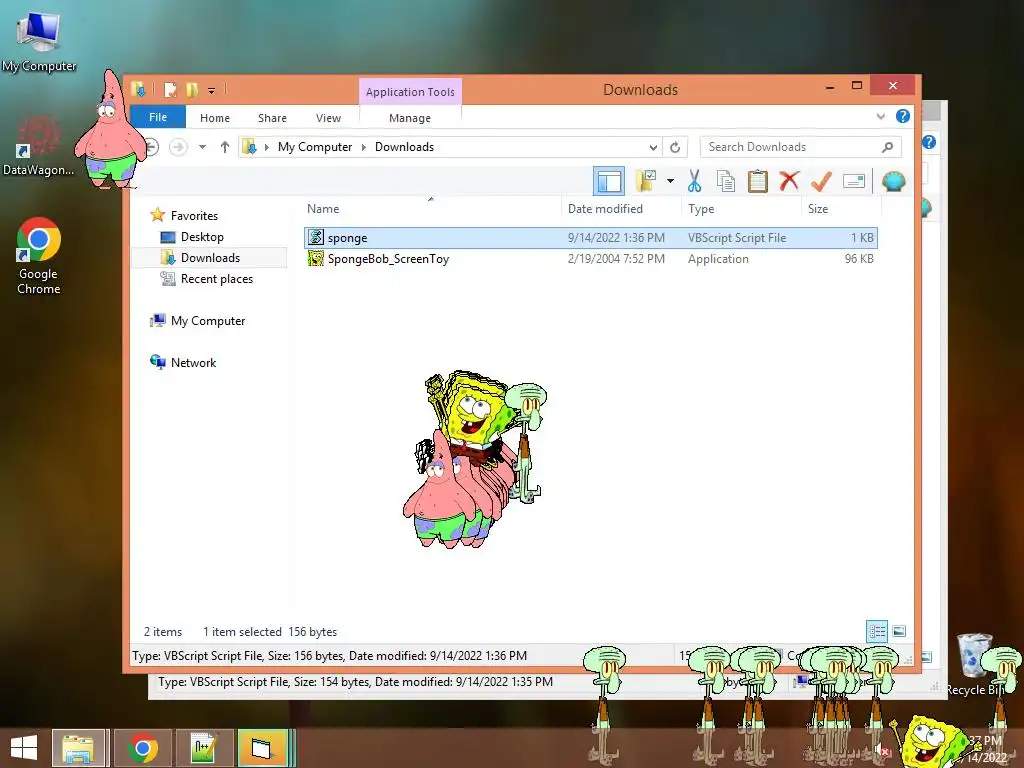Select Favorites in the navigation pane

194,216
